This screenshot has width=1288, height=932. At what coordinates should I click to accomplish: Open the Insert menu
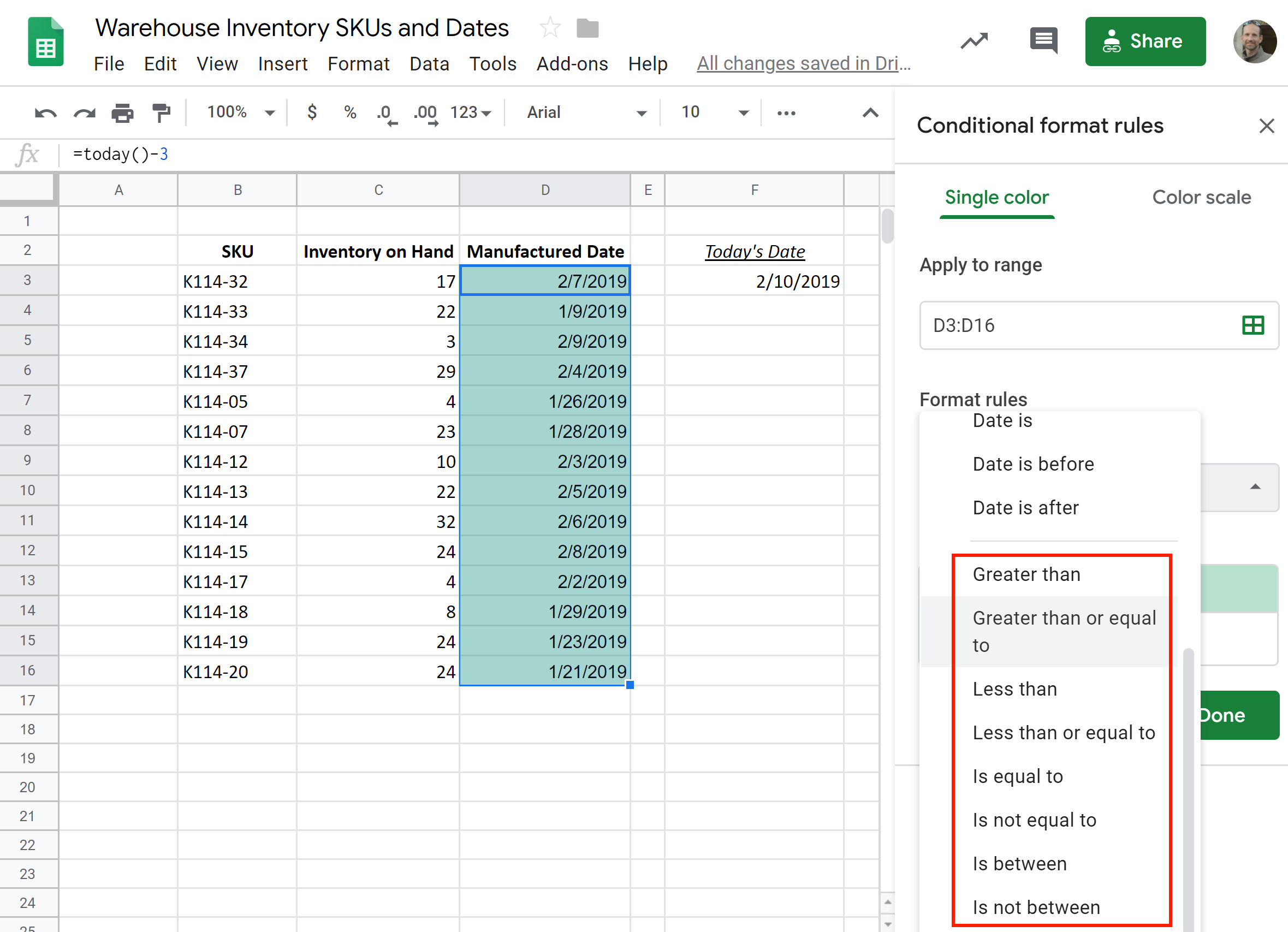point(283,64)
